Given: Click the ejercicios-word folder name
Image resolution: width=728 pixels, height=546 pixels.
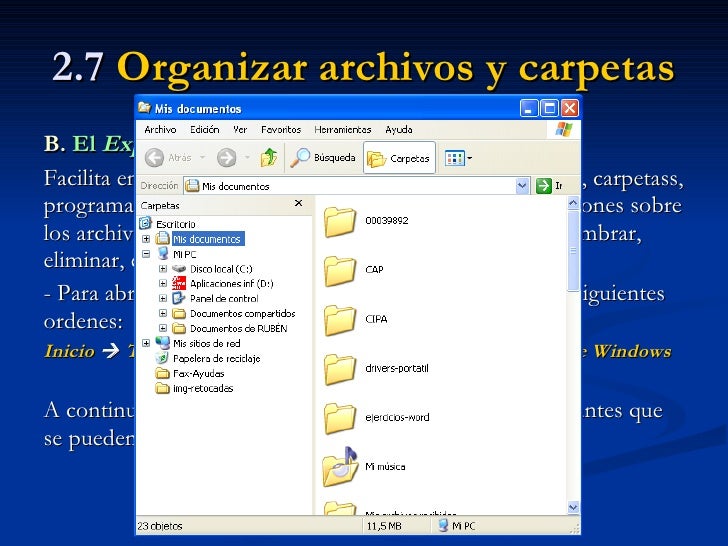Looking at the screenshot, I should click(397, 417).
